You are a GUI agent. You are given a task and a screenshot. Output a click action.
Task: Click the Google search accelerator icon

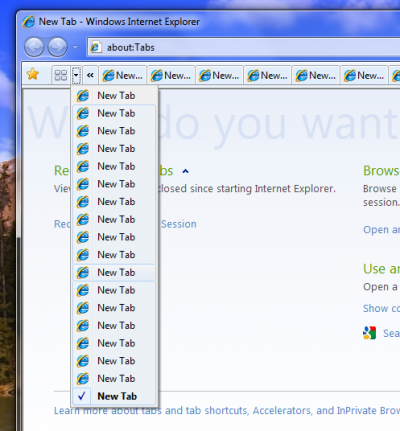pos(369,333)
